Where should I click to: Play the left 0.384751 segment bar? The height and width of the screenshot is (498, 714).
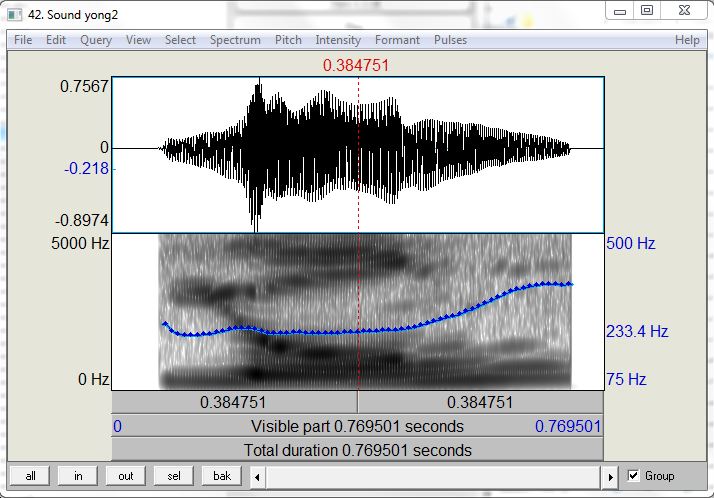[235, 402]
